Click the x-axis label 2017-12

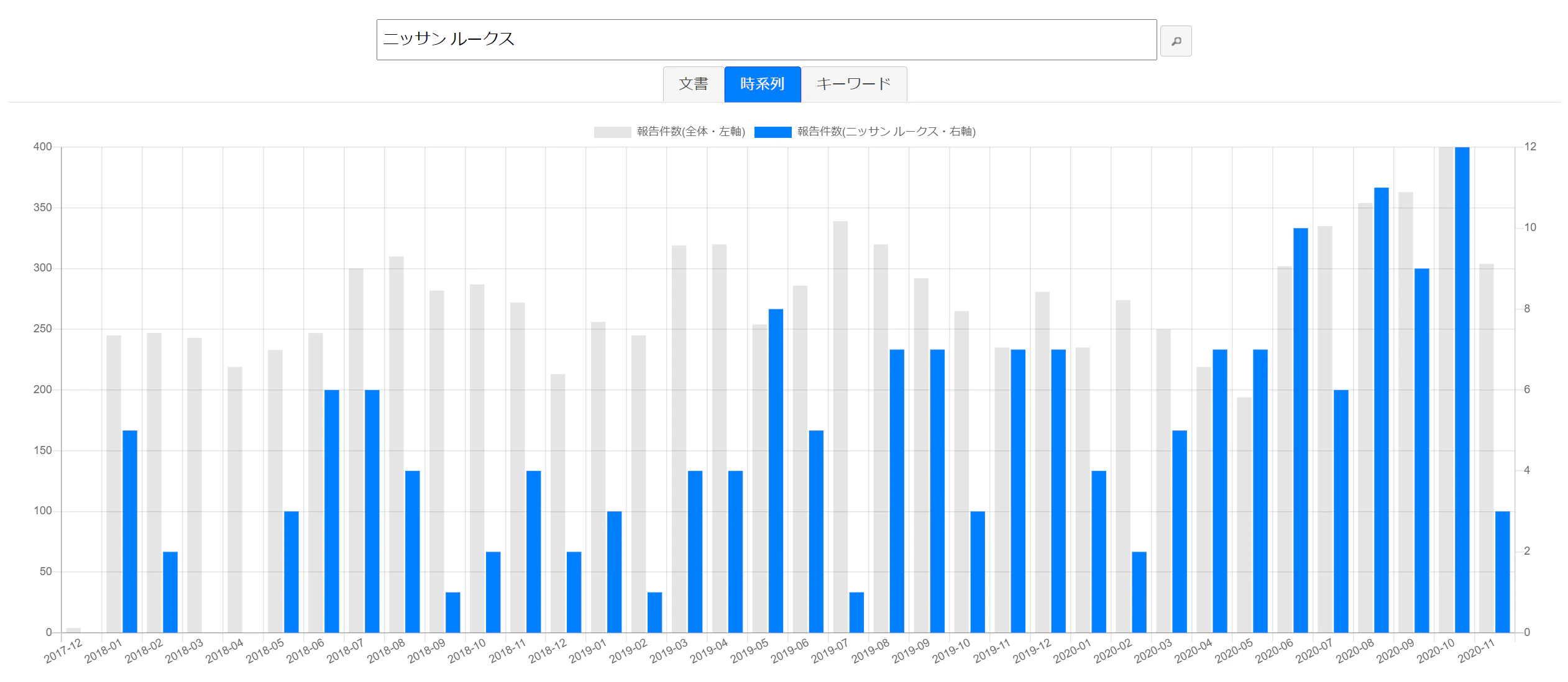point(63,650)
